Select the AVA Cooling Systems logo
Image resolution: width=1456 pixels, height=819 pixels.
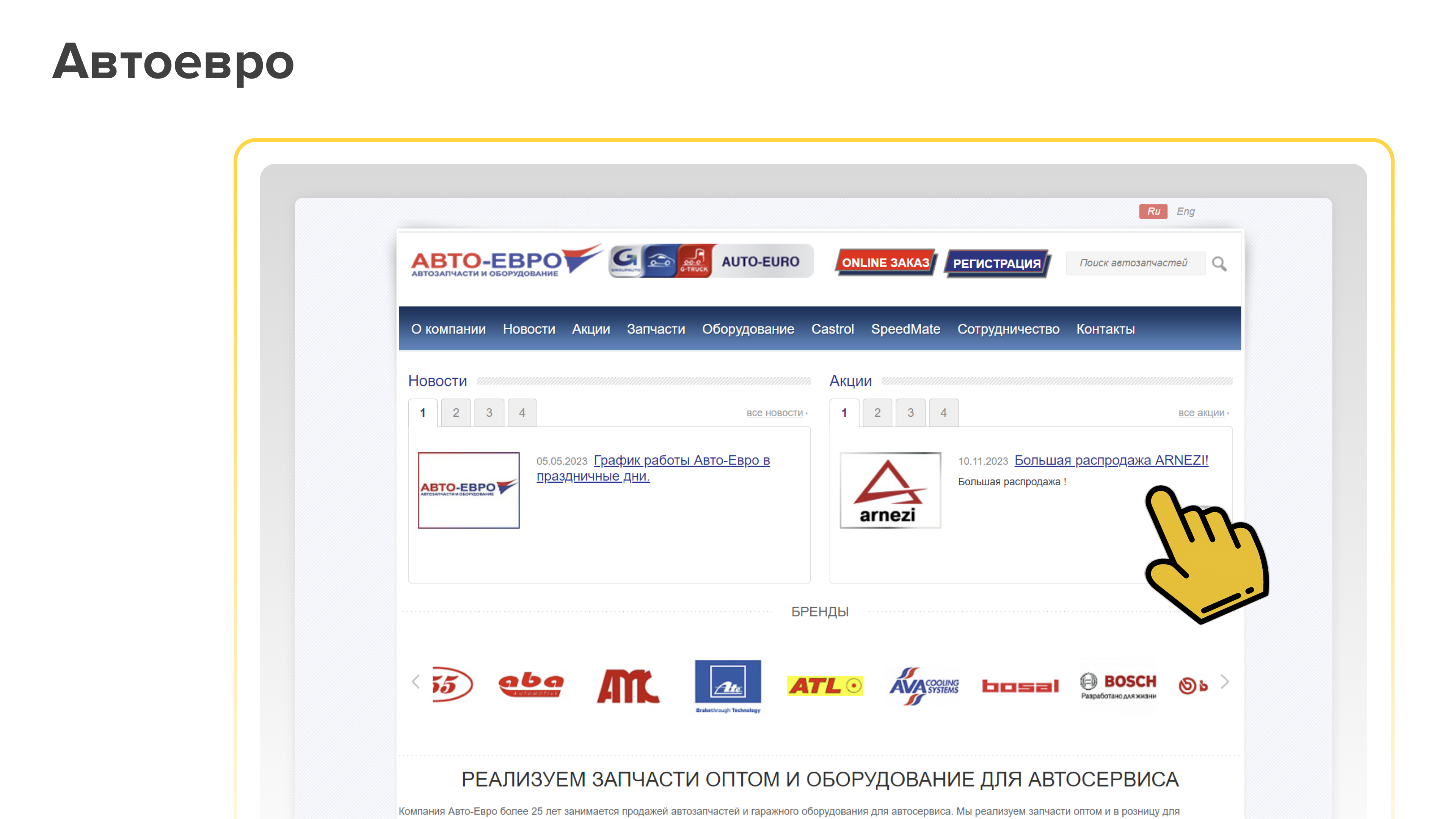[923, 686]
